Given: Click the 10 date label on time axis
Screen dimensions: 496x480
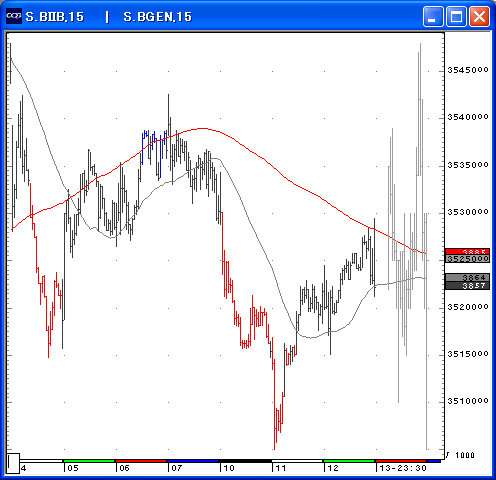Looking at the screenshot, I should point(229,468).
